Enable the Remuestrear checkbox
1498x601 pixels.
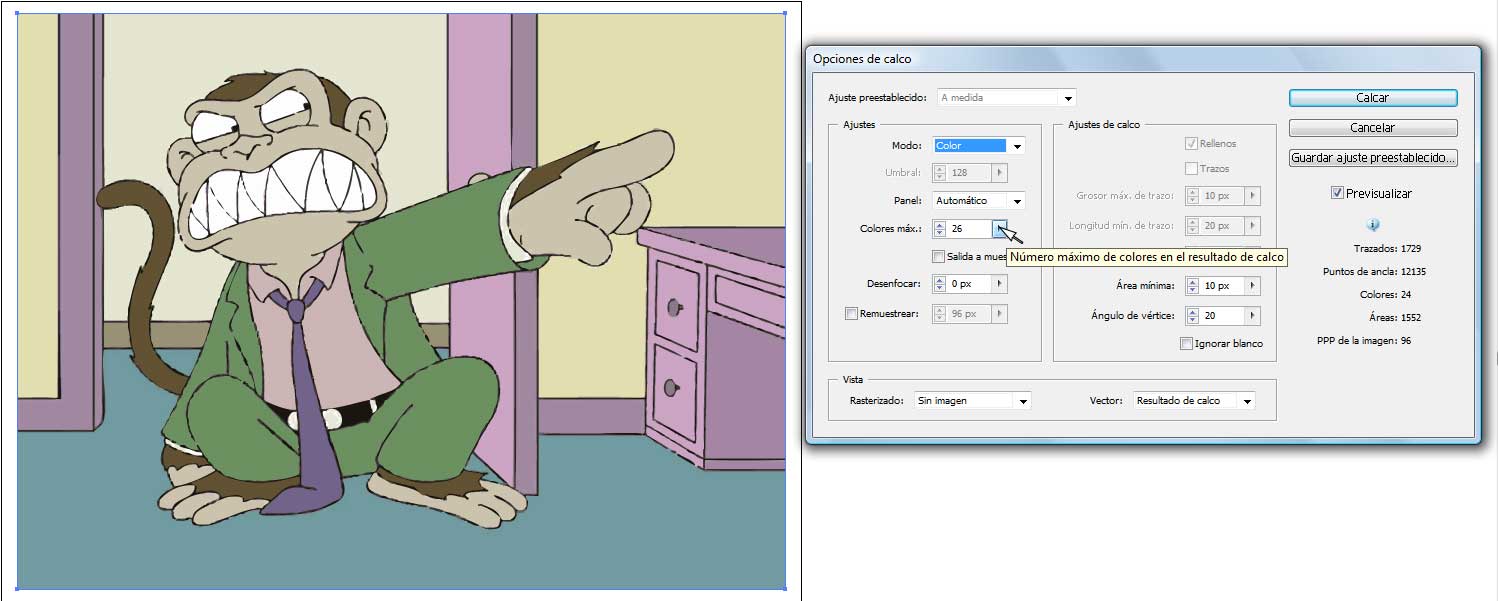click(851, 314)
